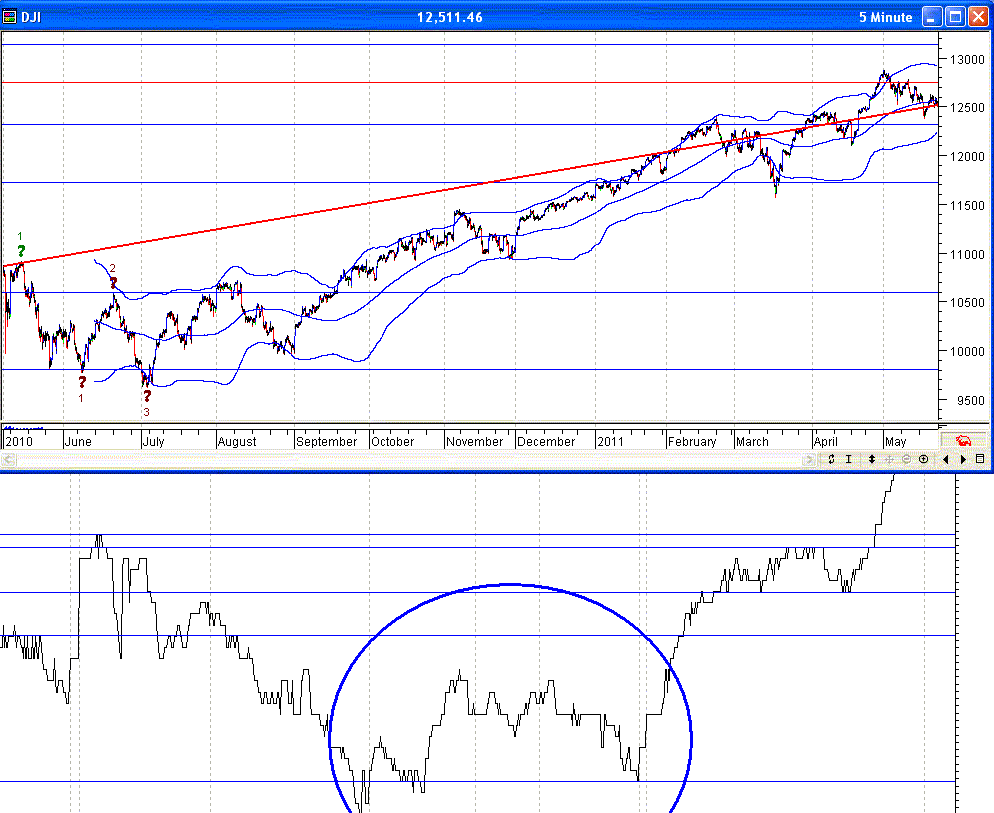Click the zoom in plus circle icon

click(x=924, y=459)
